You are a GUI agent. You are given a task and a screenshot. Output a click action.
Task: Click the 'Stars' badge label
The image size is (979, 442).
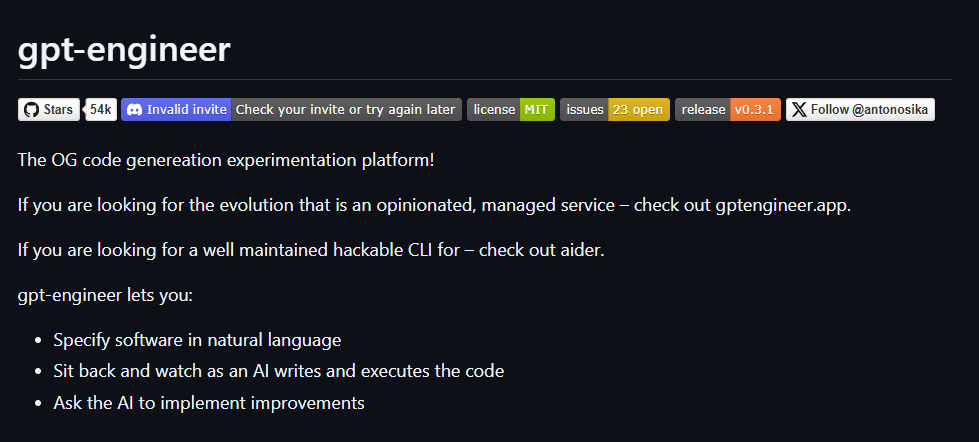point(58,110)
